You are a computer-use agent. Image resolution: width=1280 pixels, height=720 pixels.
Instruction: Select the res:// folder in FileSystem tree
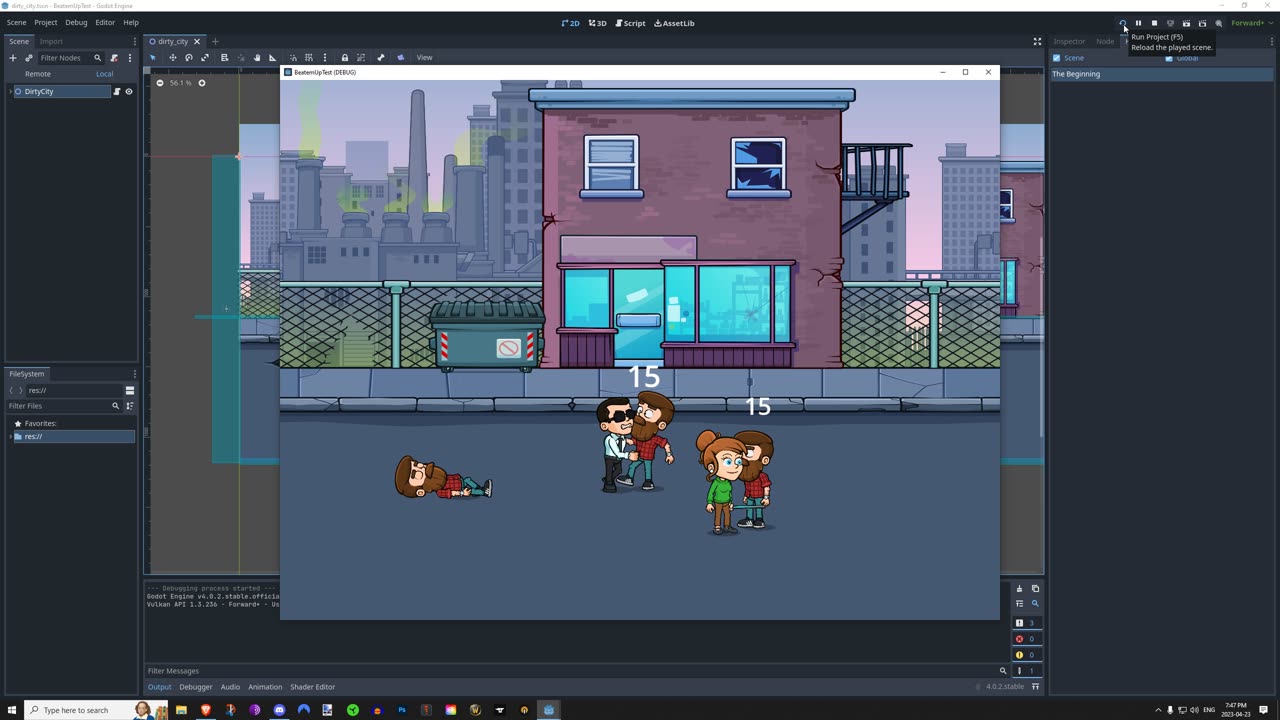(72, 437)
